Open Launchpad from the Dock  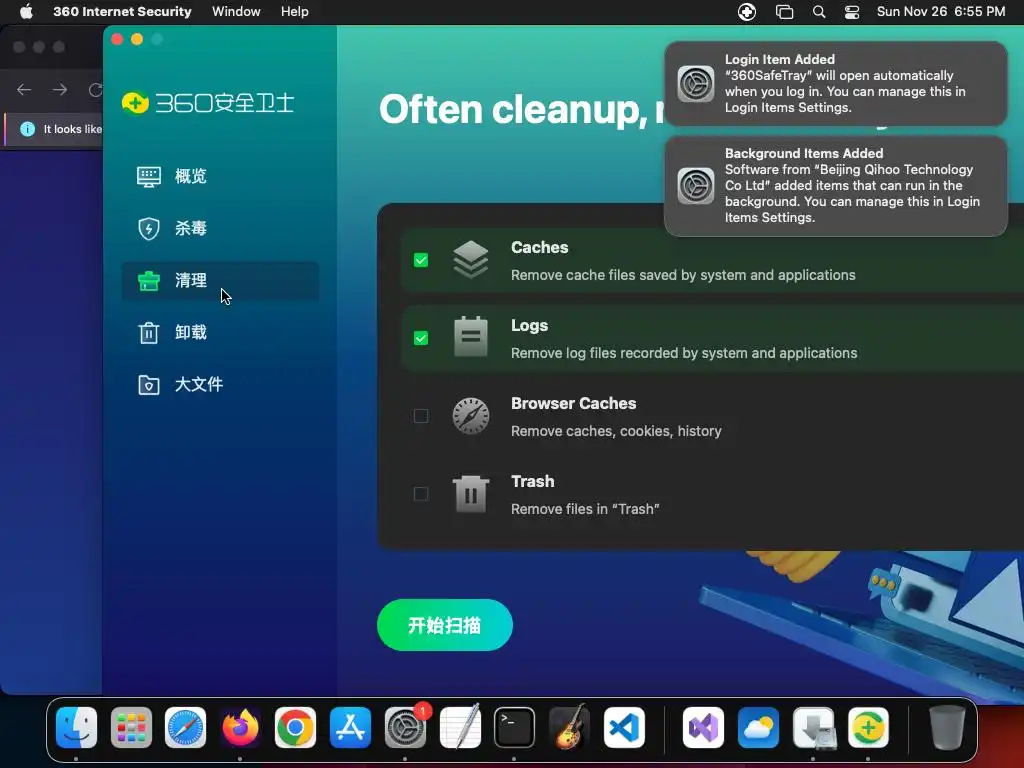coord(131,728)
